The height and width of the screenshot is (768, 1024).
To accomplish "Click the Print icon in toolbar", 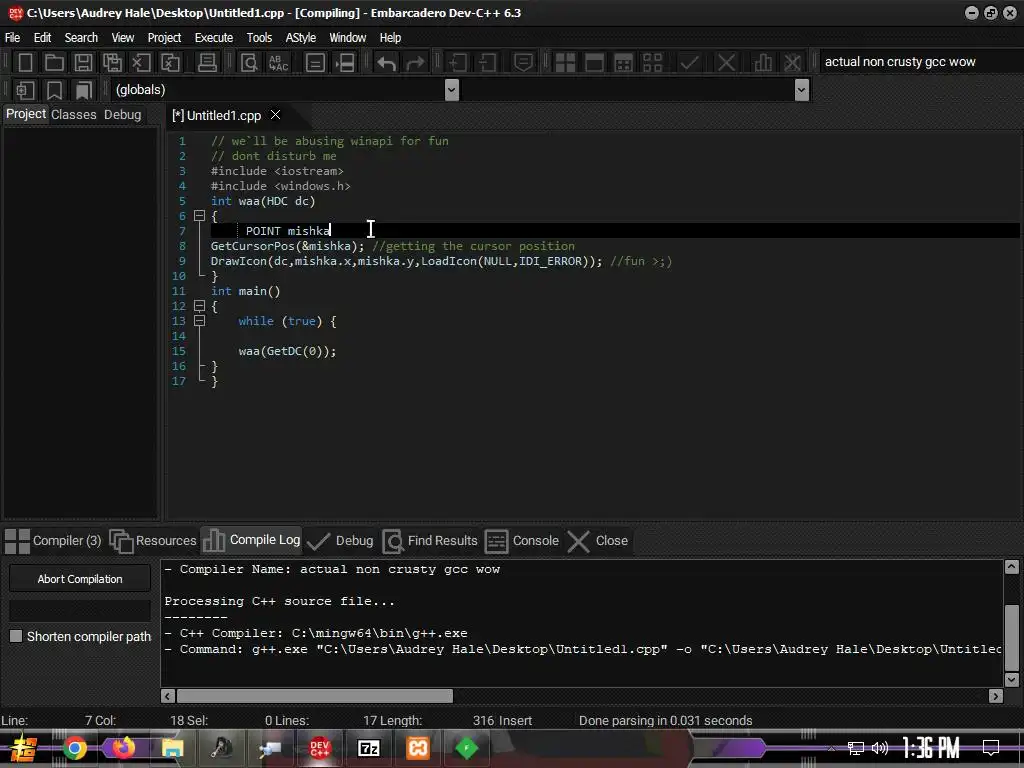I will pyautogui.click(x=207, y=63).
